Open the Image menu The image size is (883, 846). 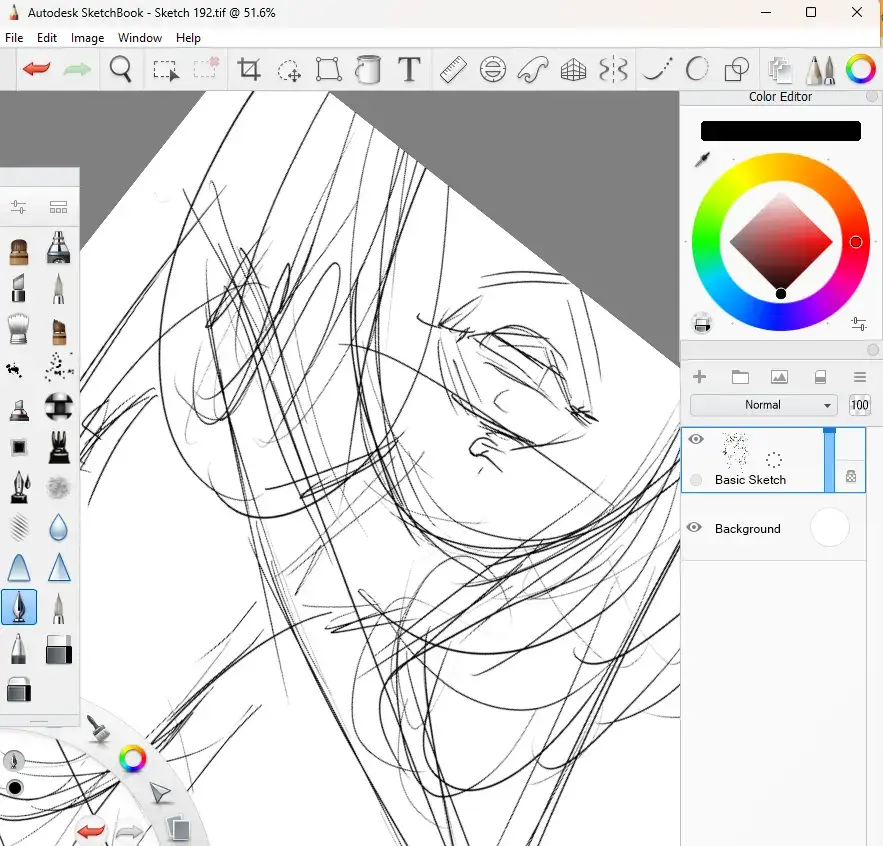click(87, 38)
